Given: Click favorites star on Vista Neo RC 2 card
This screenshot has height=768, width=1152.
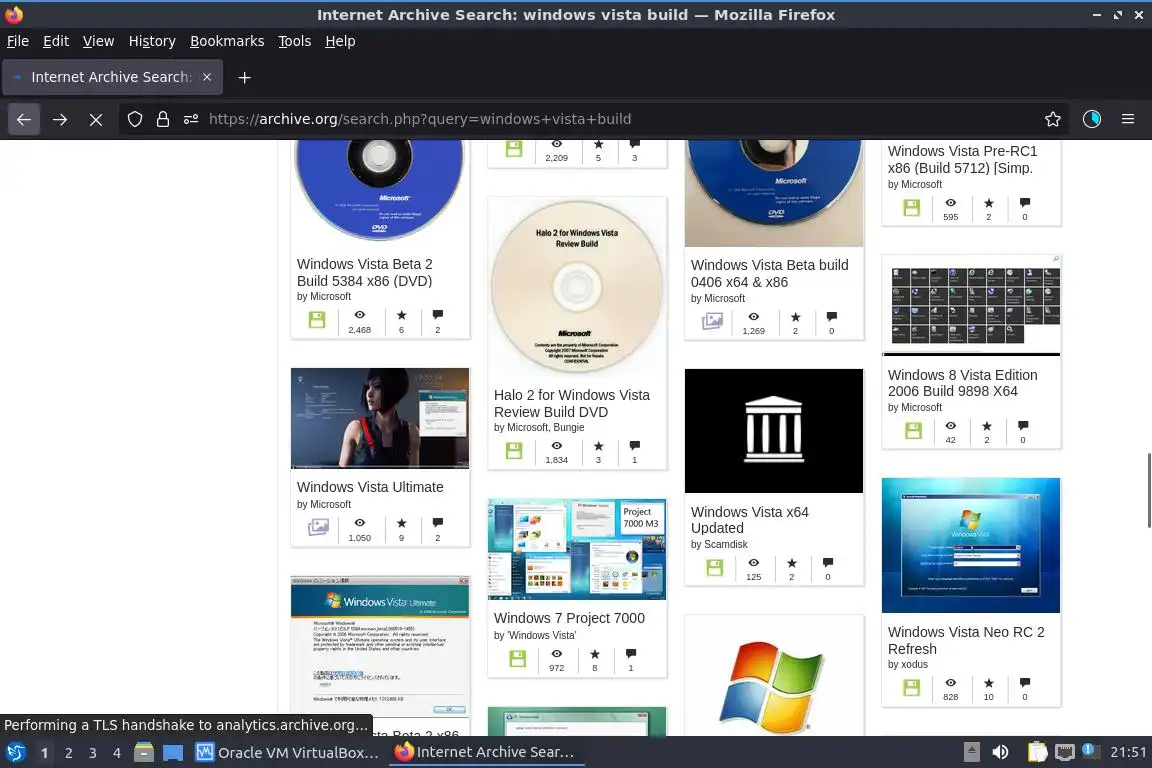Looking at the screenshot, I should [988, 683].
